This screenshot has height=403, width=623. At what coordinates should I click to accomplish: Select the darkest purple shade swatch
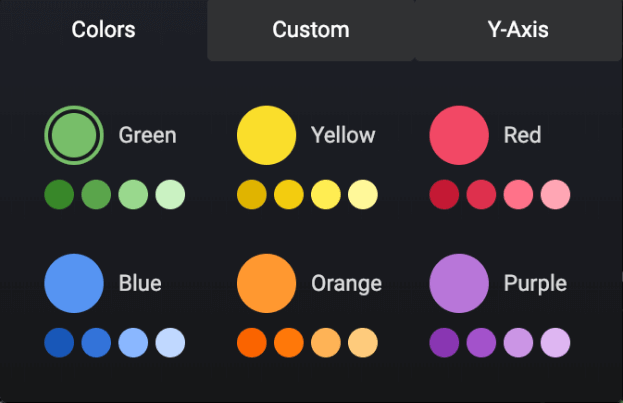(444, 343)
